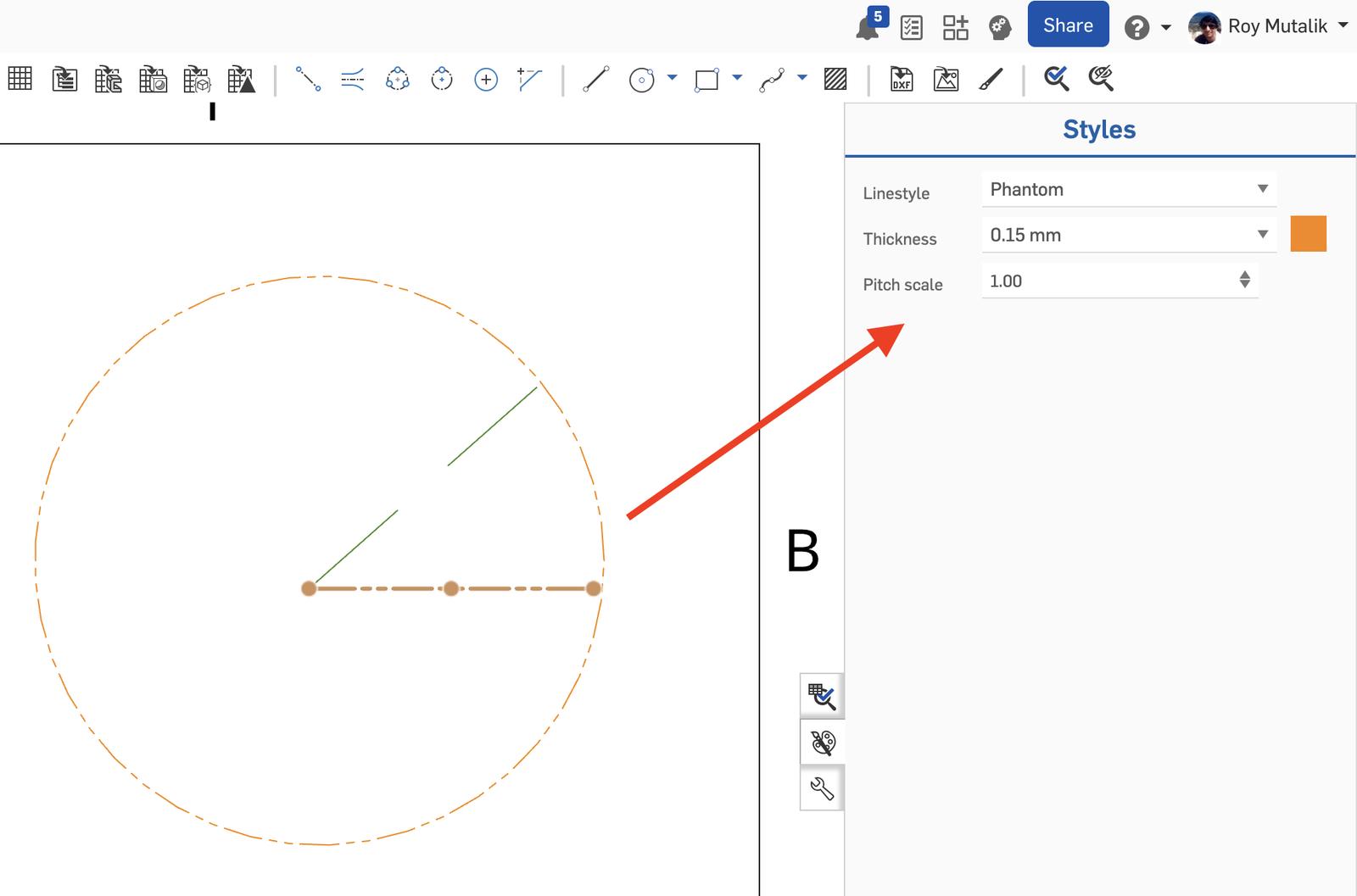Open the Thickness dropdown showing 0.15 mm
Viewport: 1357px width, 896px height.
(1128, 235)
